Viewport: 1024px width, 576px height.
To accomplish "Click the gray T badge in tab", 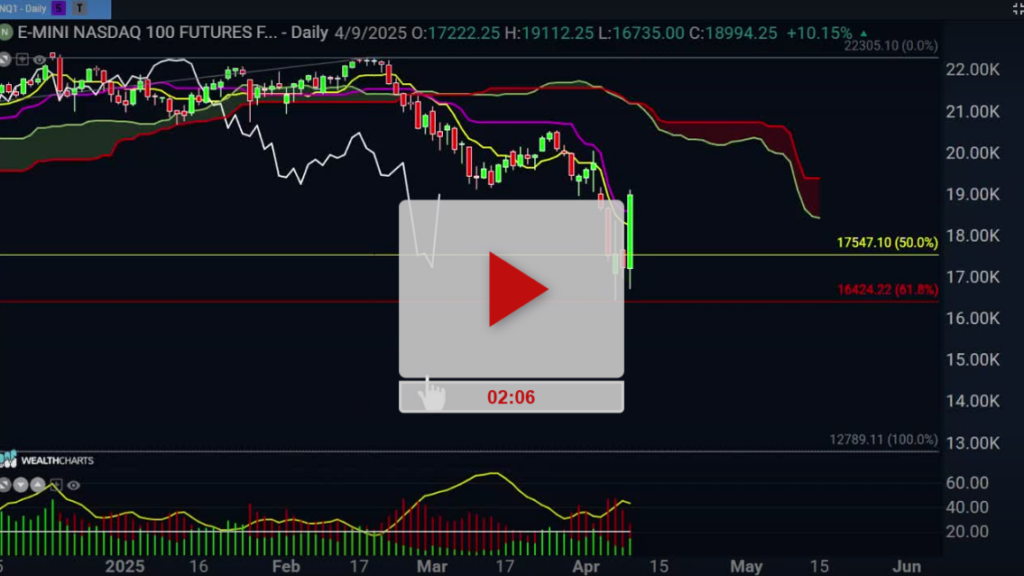I will click(x=79, y=8).
